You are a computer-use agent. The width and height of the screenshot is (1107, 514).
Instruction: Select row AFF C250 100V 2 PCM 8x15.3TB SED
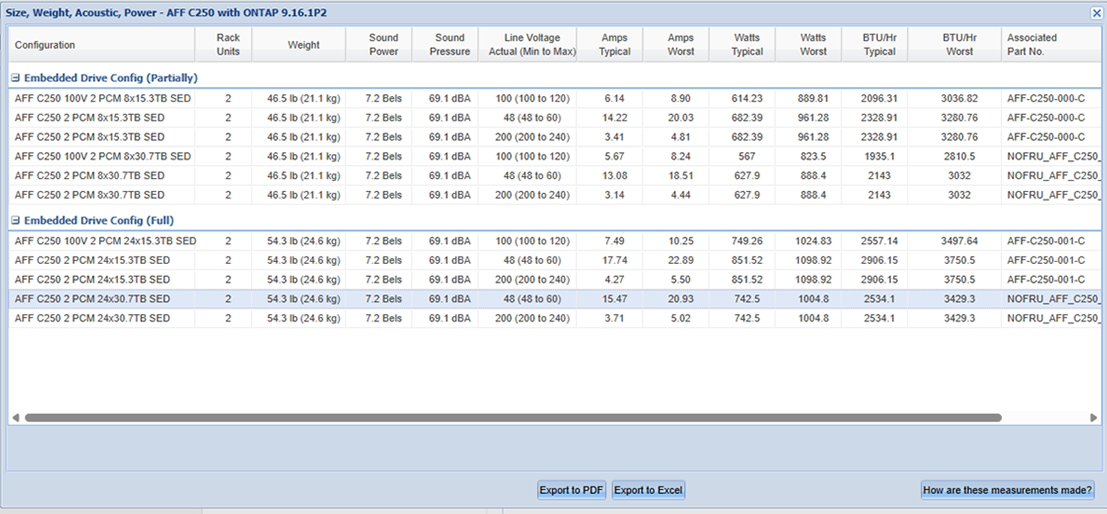pyautogui.click(x=554, y=98)
